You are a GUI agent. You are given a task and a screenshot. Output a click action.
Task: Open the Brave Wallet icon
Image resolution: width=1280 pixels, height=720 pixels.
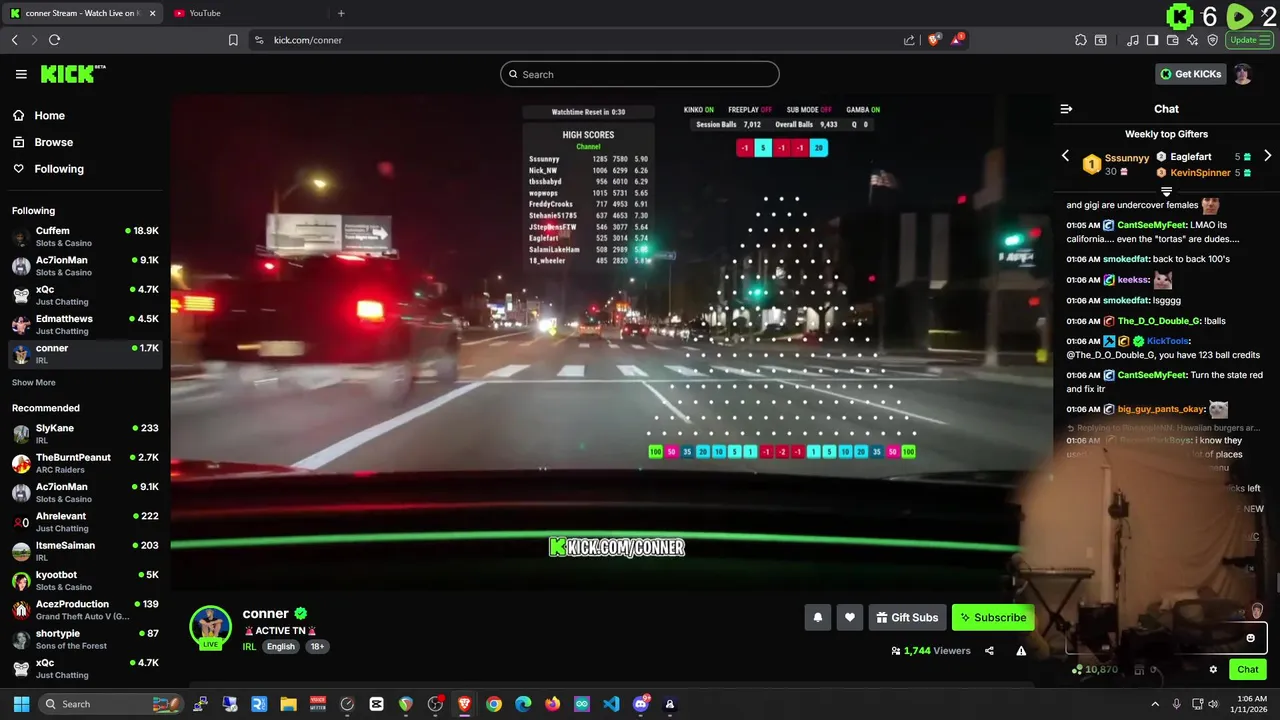pyautogui.click(x=1173, y=40)
